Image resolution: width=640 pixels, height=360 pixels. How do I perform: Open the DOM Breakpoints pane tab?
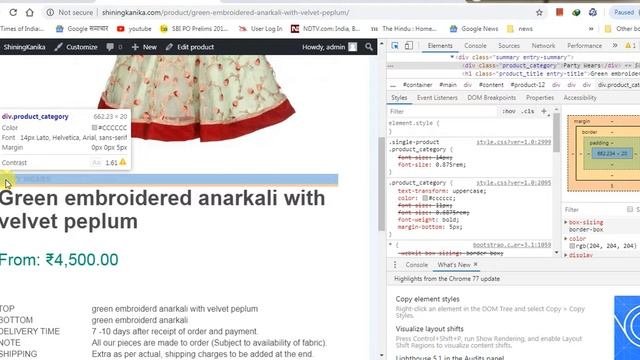[x=491, y=98]
